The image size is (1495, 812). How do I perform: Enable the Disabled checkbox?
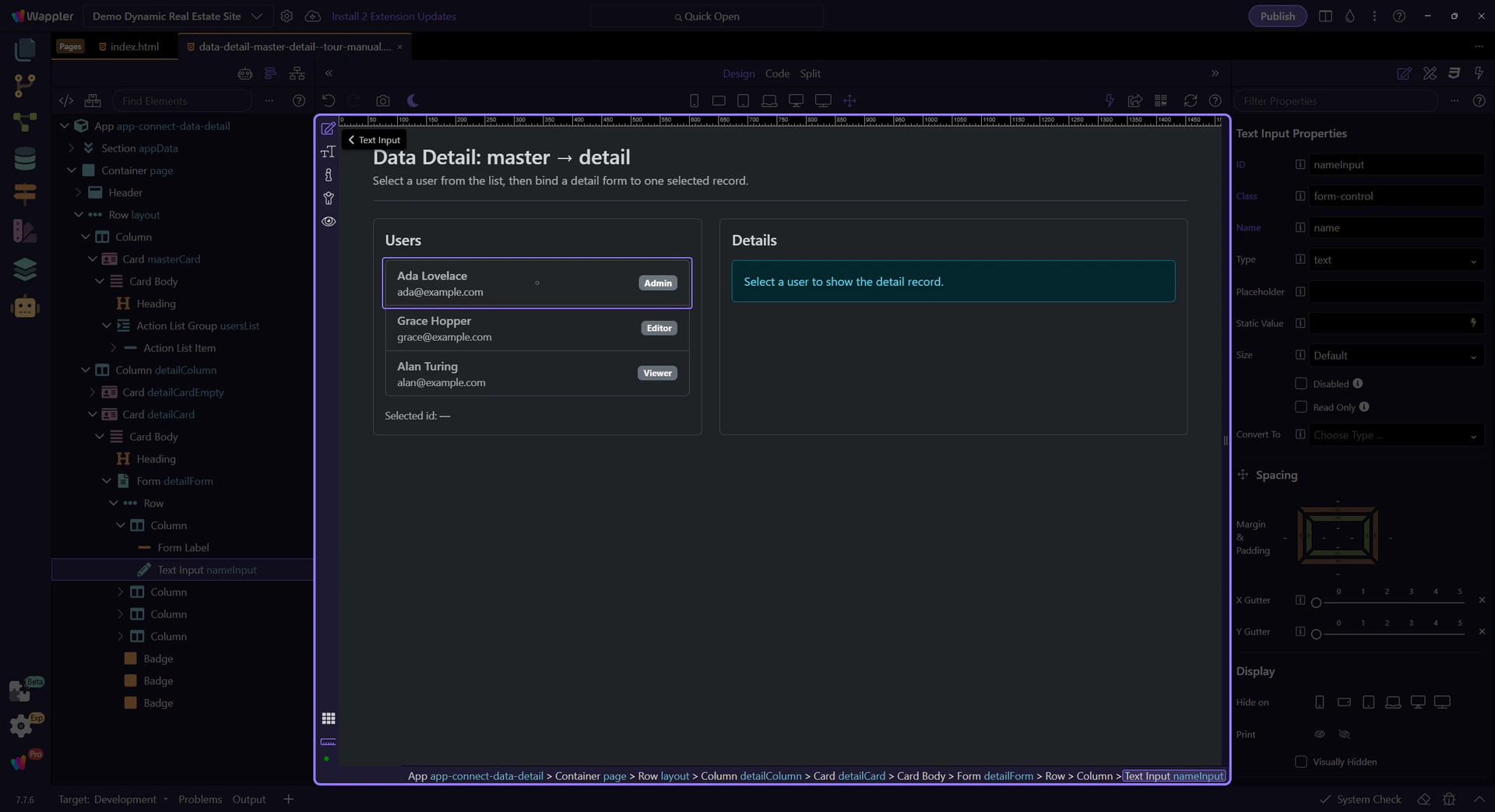(x=1300, y=383)
